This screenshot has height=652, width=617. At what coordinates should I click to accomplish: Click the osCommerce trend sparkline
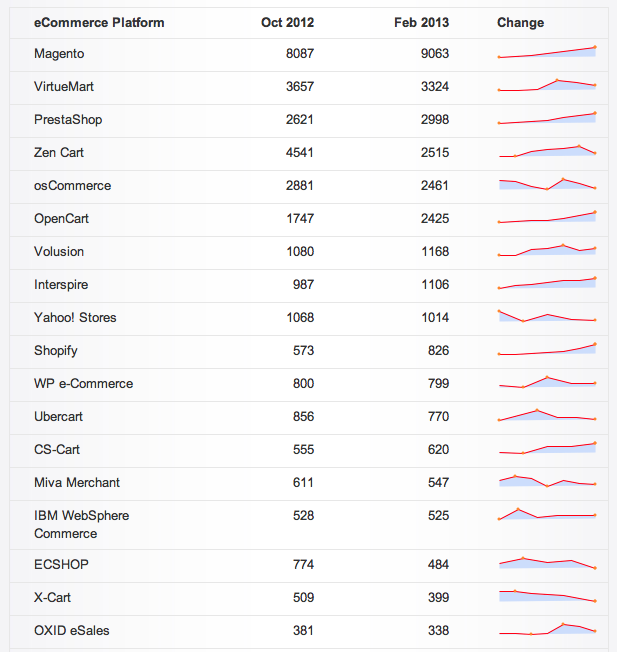[547, 184]
